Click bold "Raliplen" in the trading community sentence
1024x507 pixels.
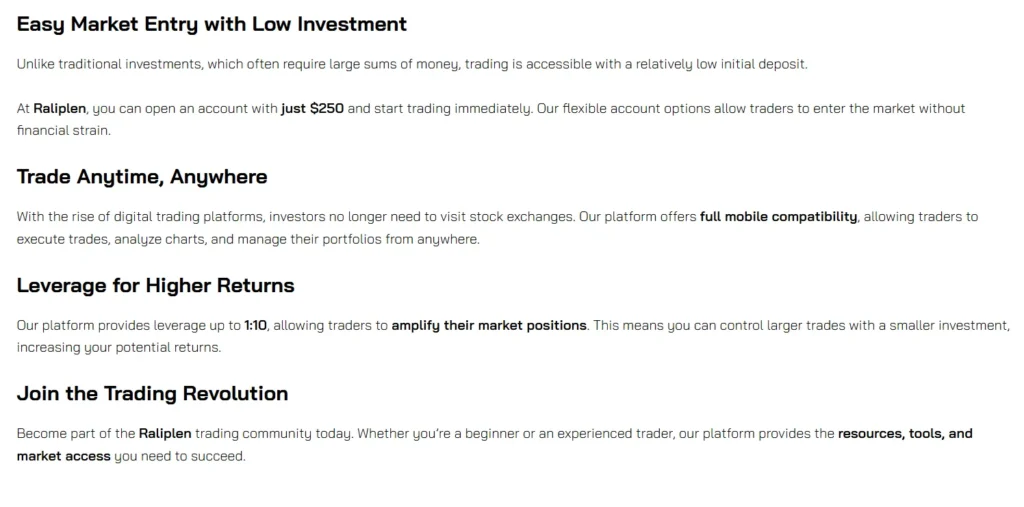click(165, 434)
